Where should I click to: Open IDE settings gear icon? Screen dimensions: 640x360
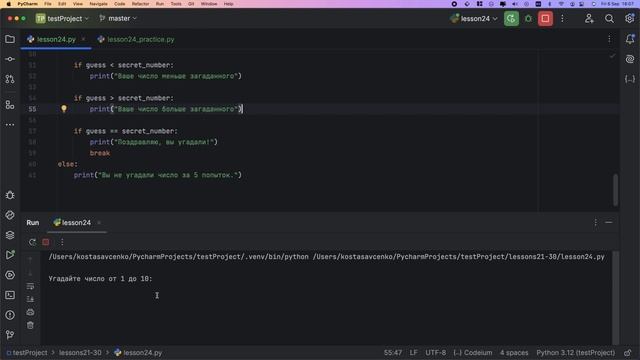click(629, 19)
